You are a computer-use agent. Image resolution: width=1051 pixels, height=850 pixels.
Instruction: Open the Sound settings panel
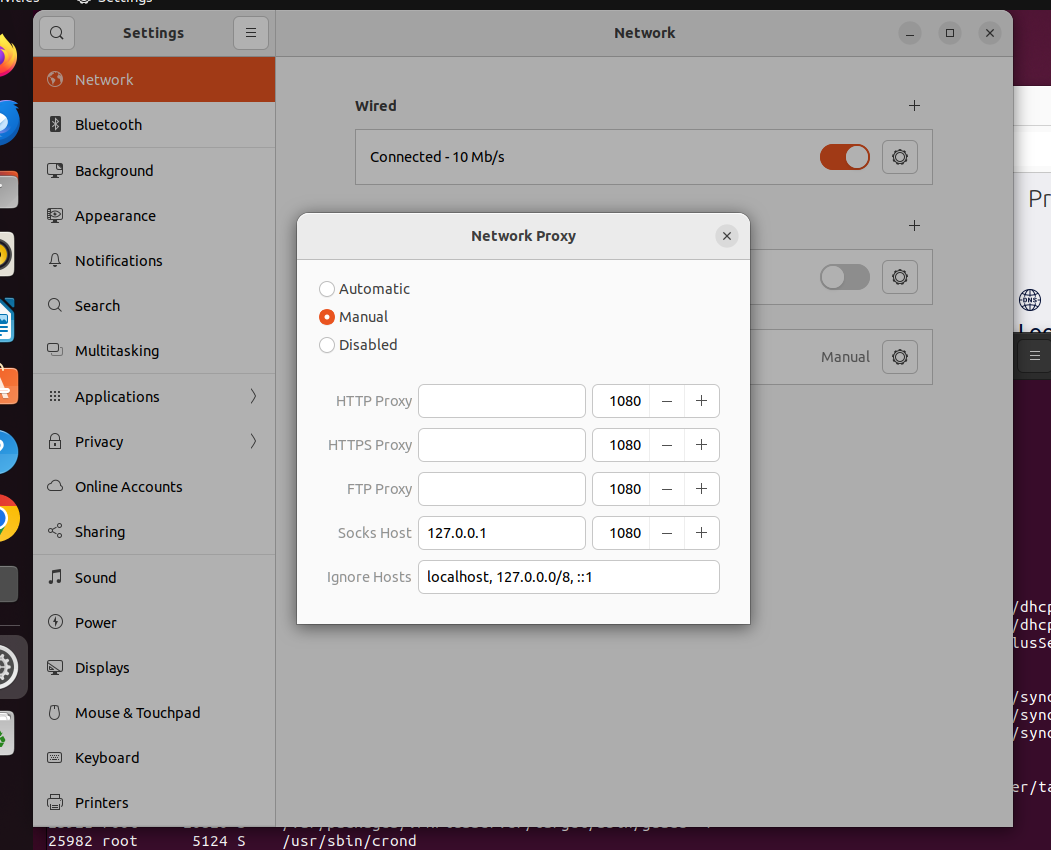(x=154, y=578)
